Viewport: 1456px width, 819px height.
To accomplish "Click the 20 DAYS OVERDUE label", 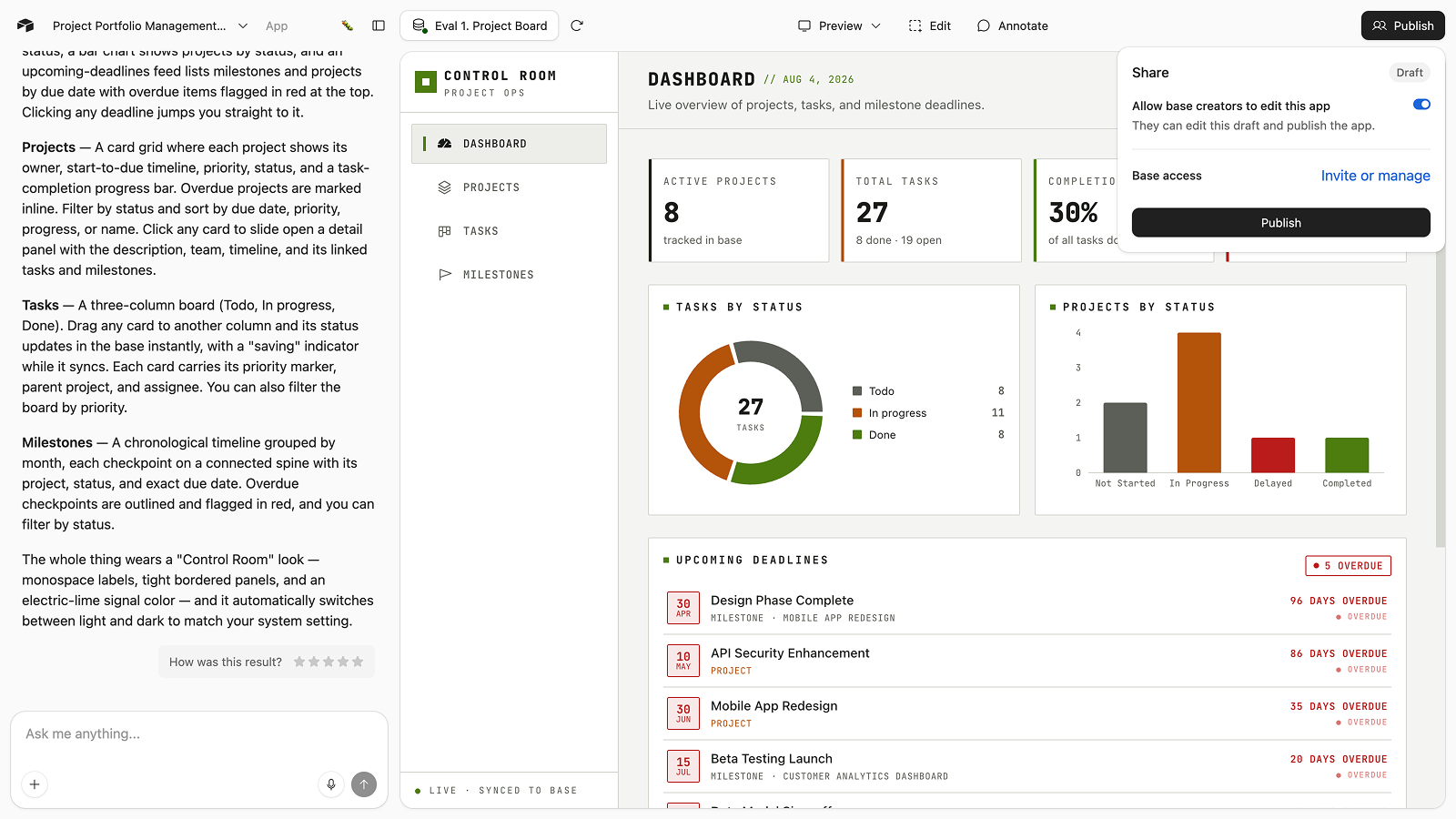I will (1339, 760).
